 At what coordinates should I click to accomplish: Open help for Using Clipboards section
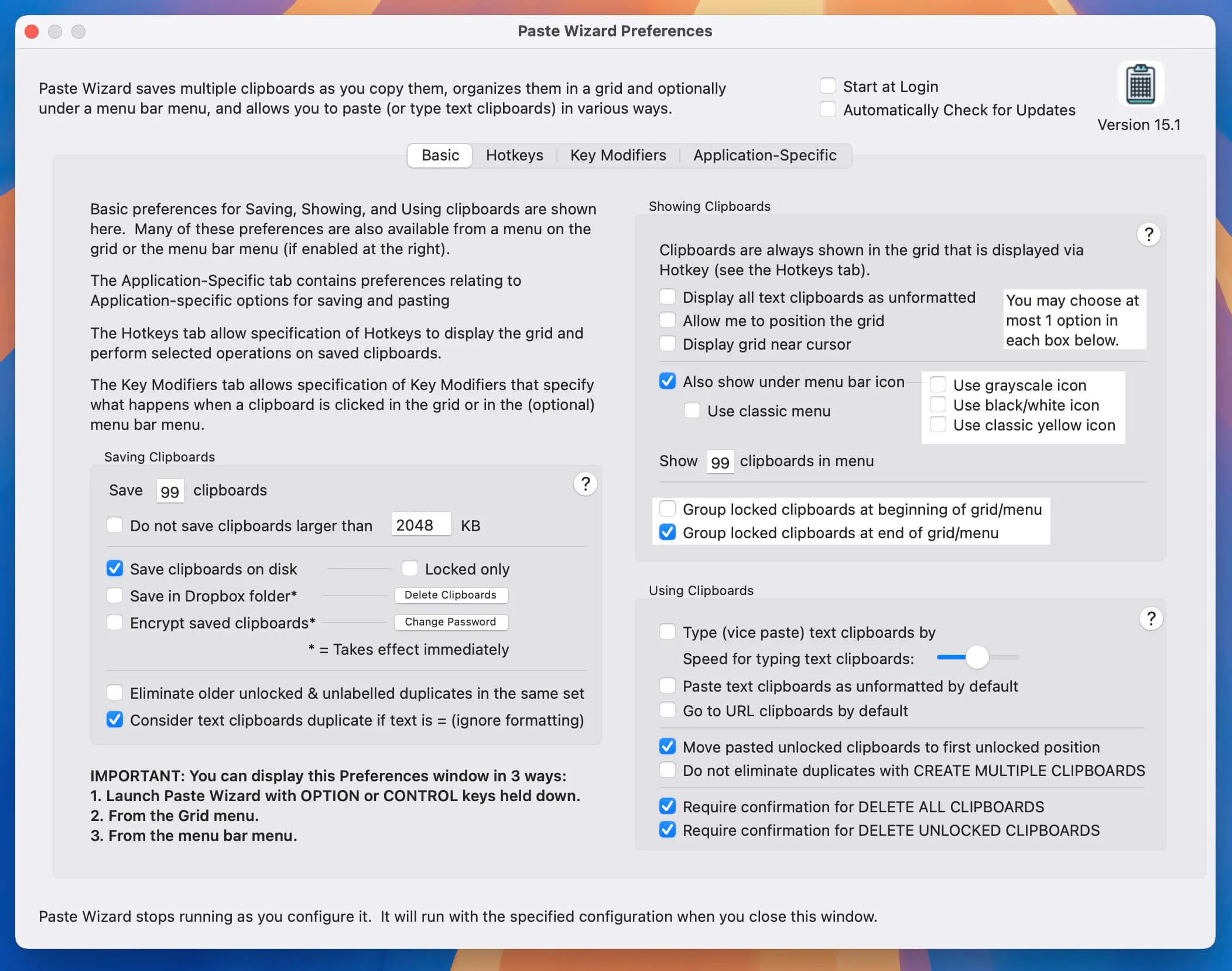coord(1151,619)
